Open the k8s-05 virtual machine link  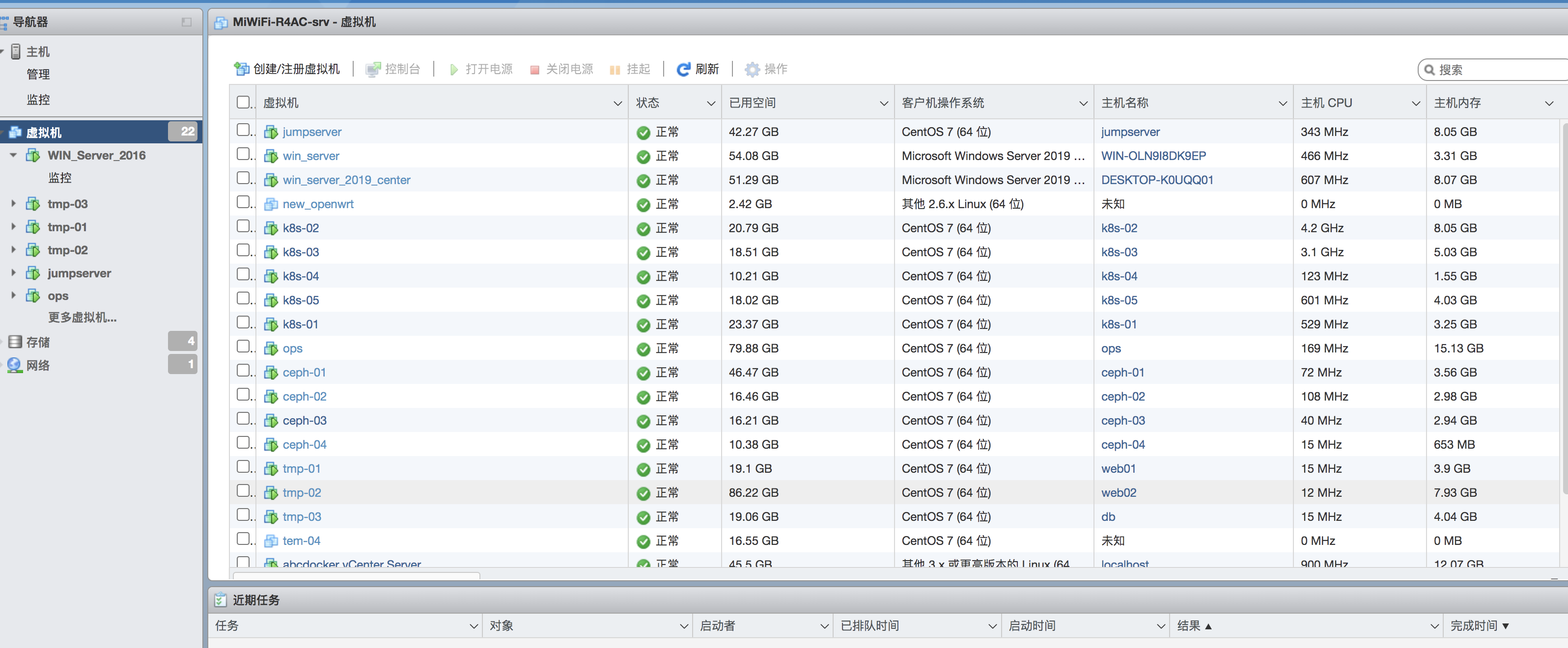301,300
